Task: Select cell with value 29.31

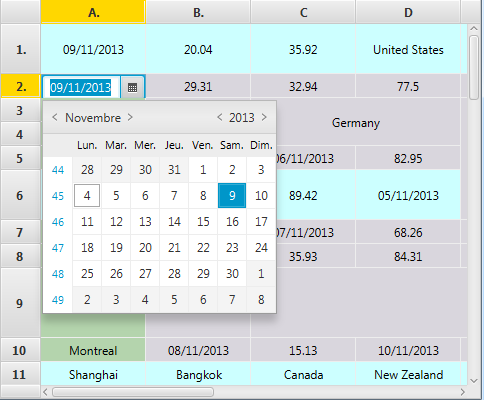Action: pos(198,87)
